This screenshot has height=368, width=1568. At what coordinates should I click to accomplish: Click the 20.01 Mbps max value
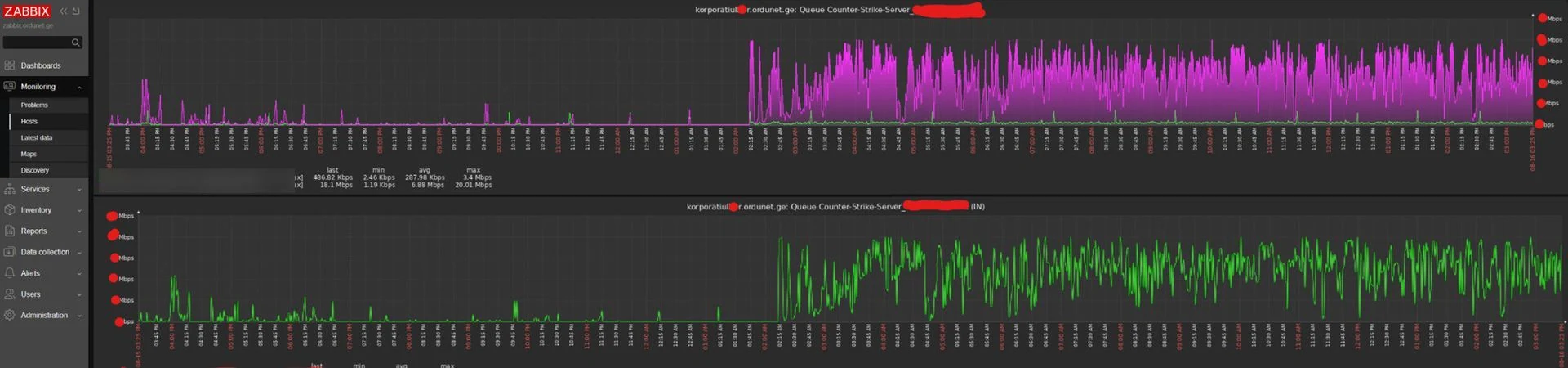coord(474,185)
